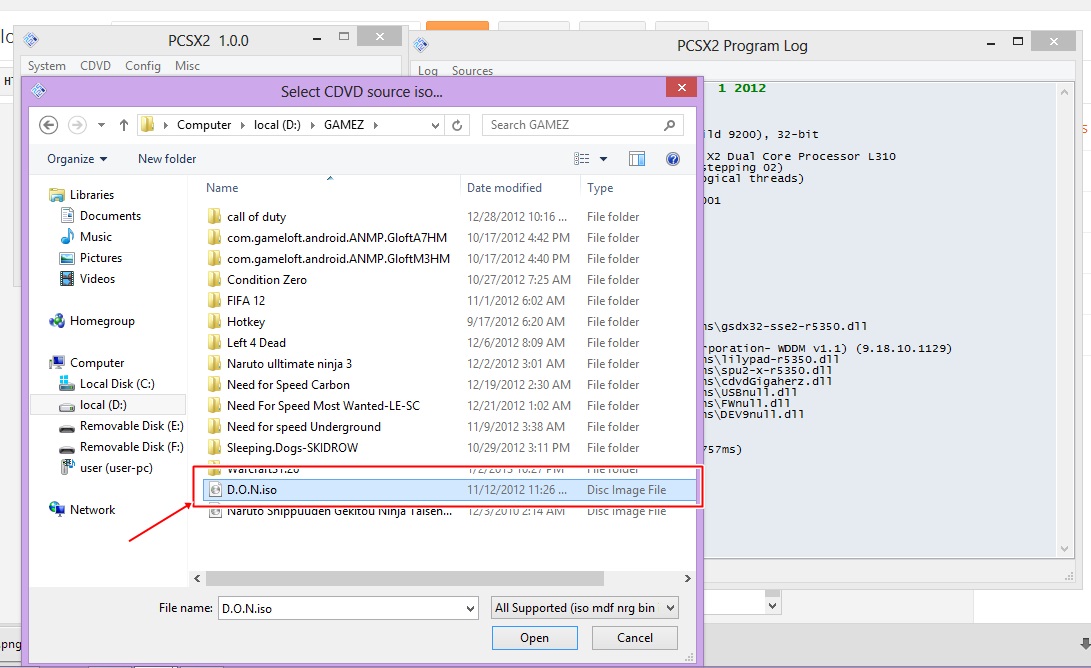Open user (user-pc) location
1091x668 pixels.
pyautogui.click(x=106, y=468)
